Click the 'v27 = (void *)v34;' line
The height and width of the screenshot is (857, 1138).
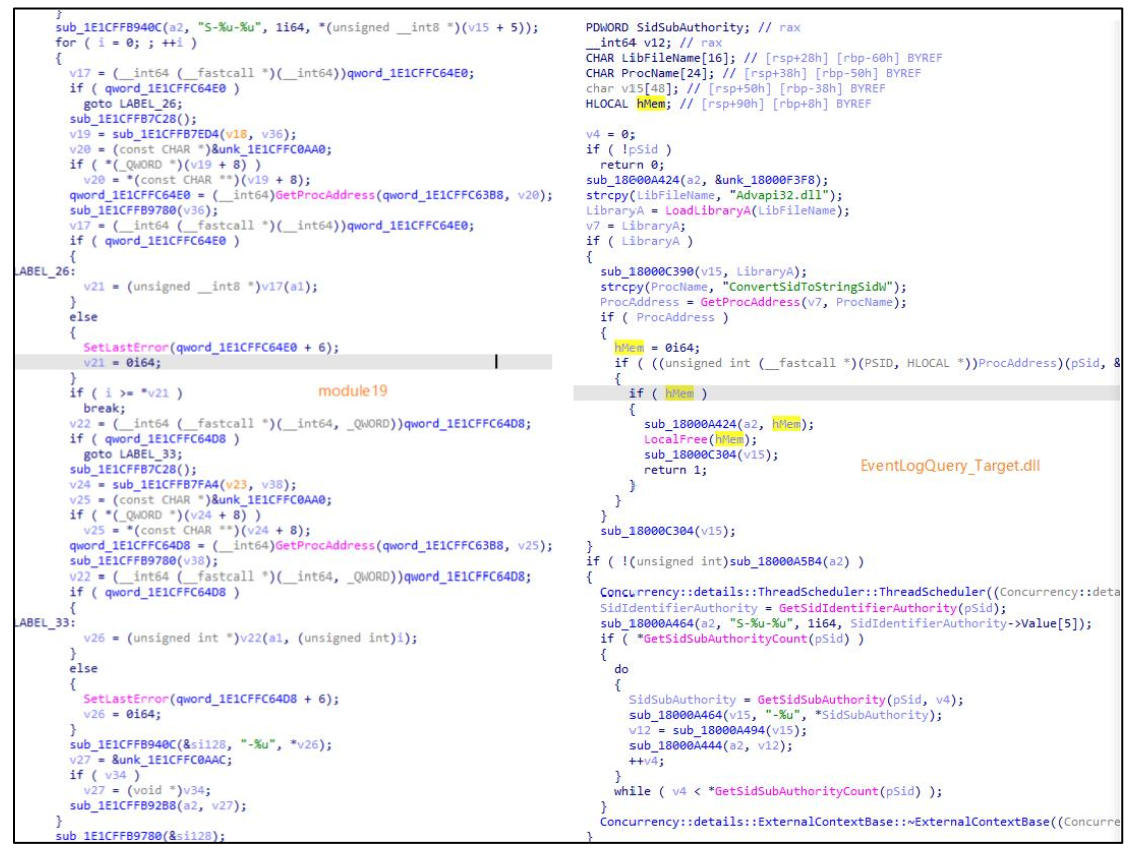click(147, 790)
